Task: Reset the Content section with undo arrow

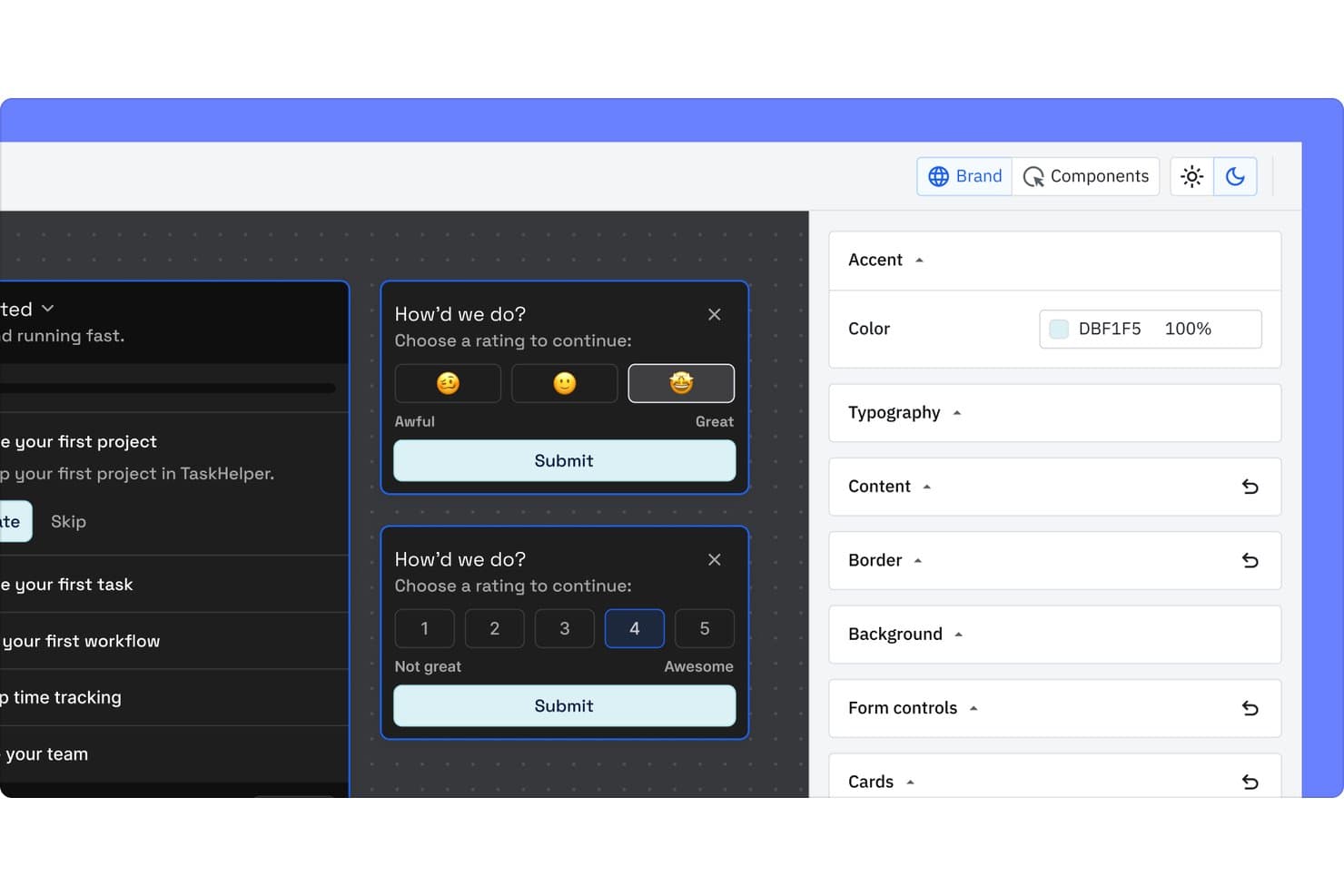Action: point(1250,487)
